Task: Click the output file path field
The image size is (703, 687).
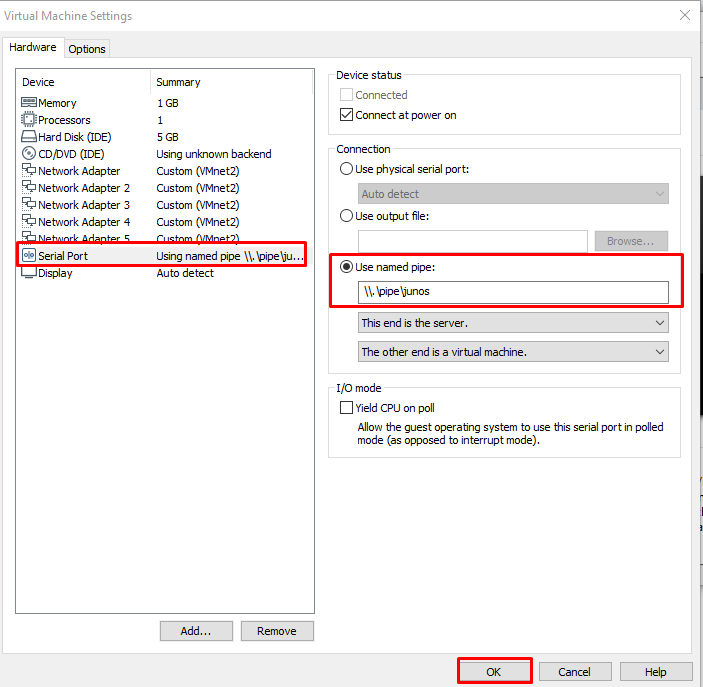Action: [473, 241]
